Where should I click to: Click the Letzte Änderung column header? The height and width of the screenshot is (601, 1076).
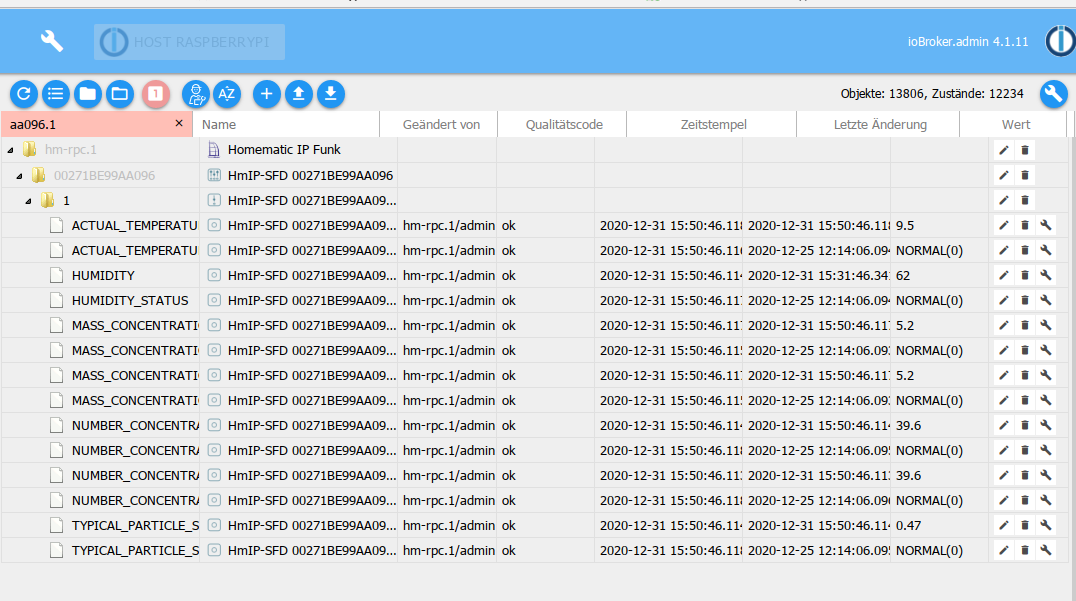point(880,124)
